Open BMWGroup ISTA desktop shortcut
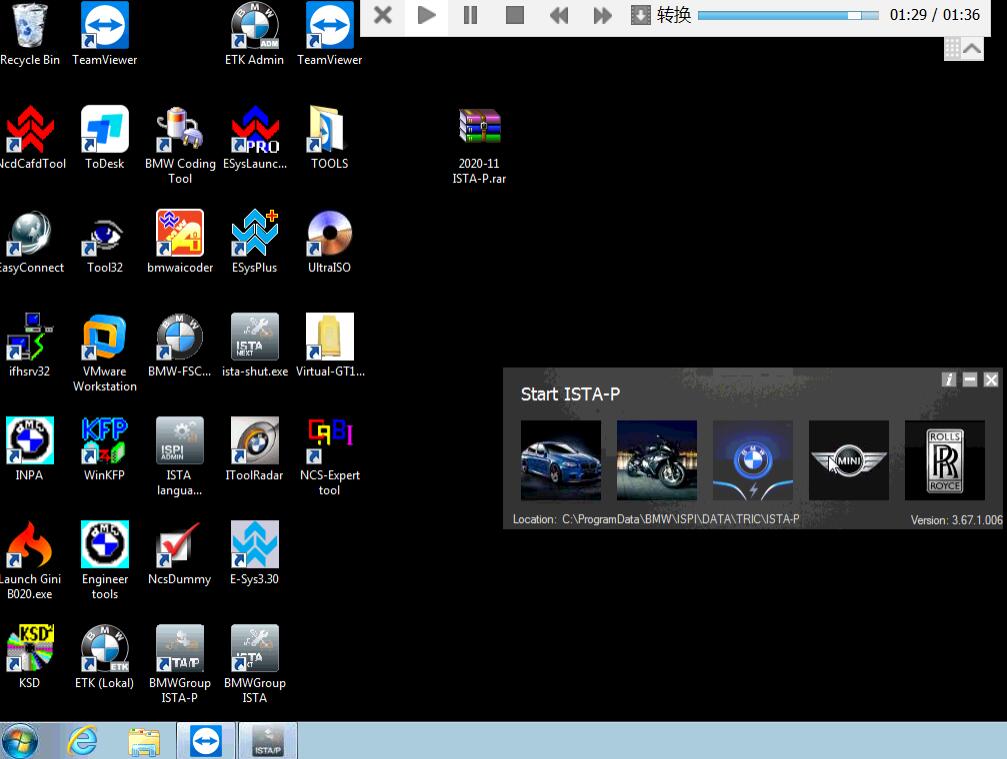 (255, 665)
